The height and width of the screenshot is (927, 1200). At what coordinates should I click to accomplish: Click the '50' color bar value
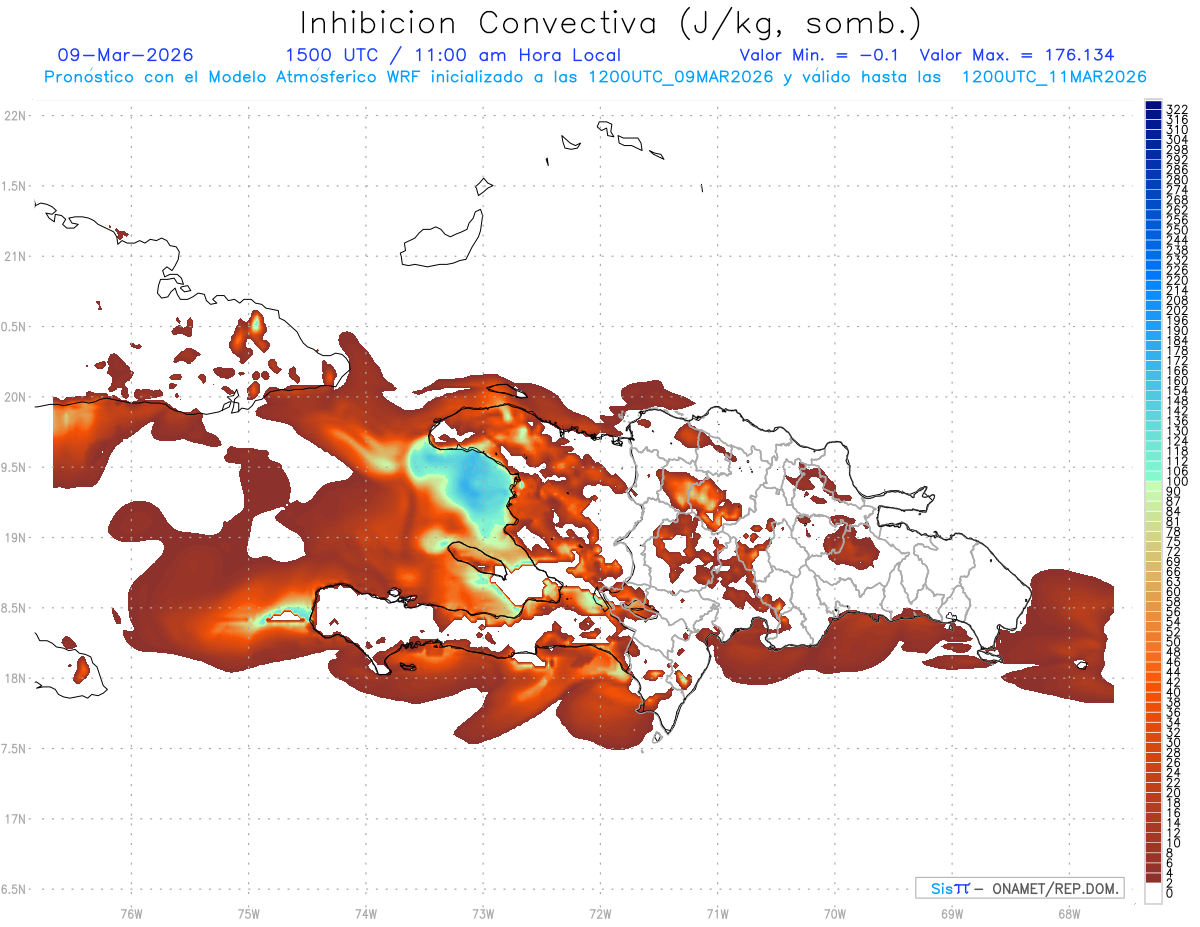[1174, 642]
